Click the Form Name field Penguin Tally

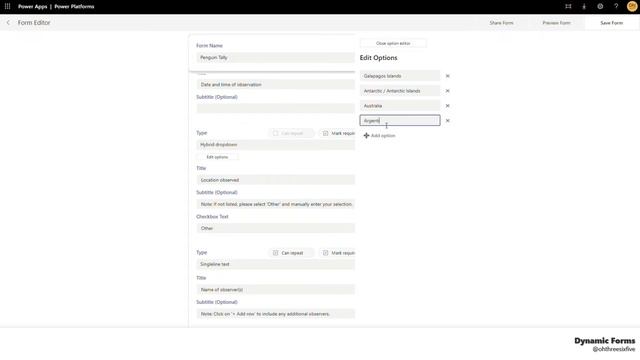pyautogui.click(x=276, y=58)
